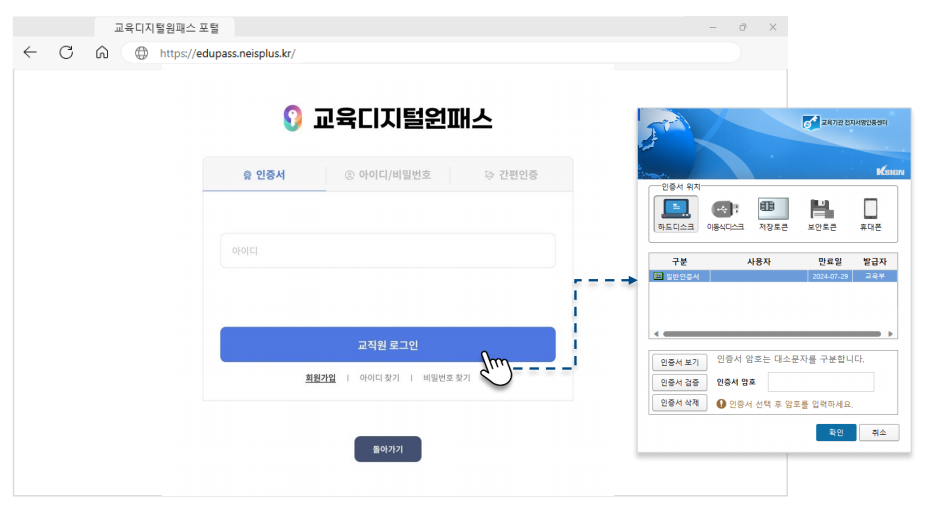
Task: Go back with the browser back arrow
Action: (x=30, y=53)
